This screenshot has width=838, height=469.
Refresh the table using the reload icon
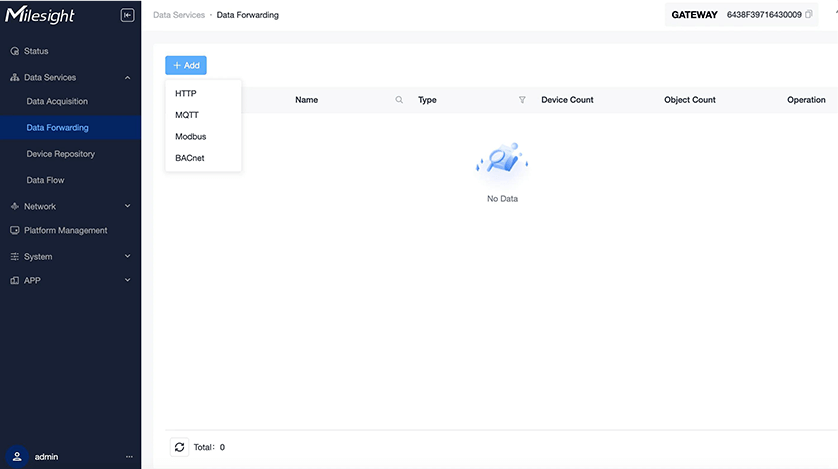click(x=180, y=447)
